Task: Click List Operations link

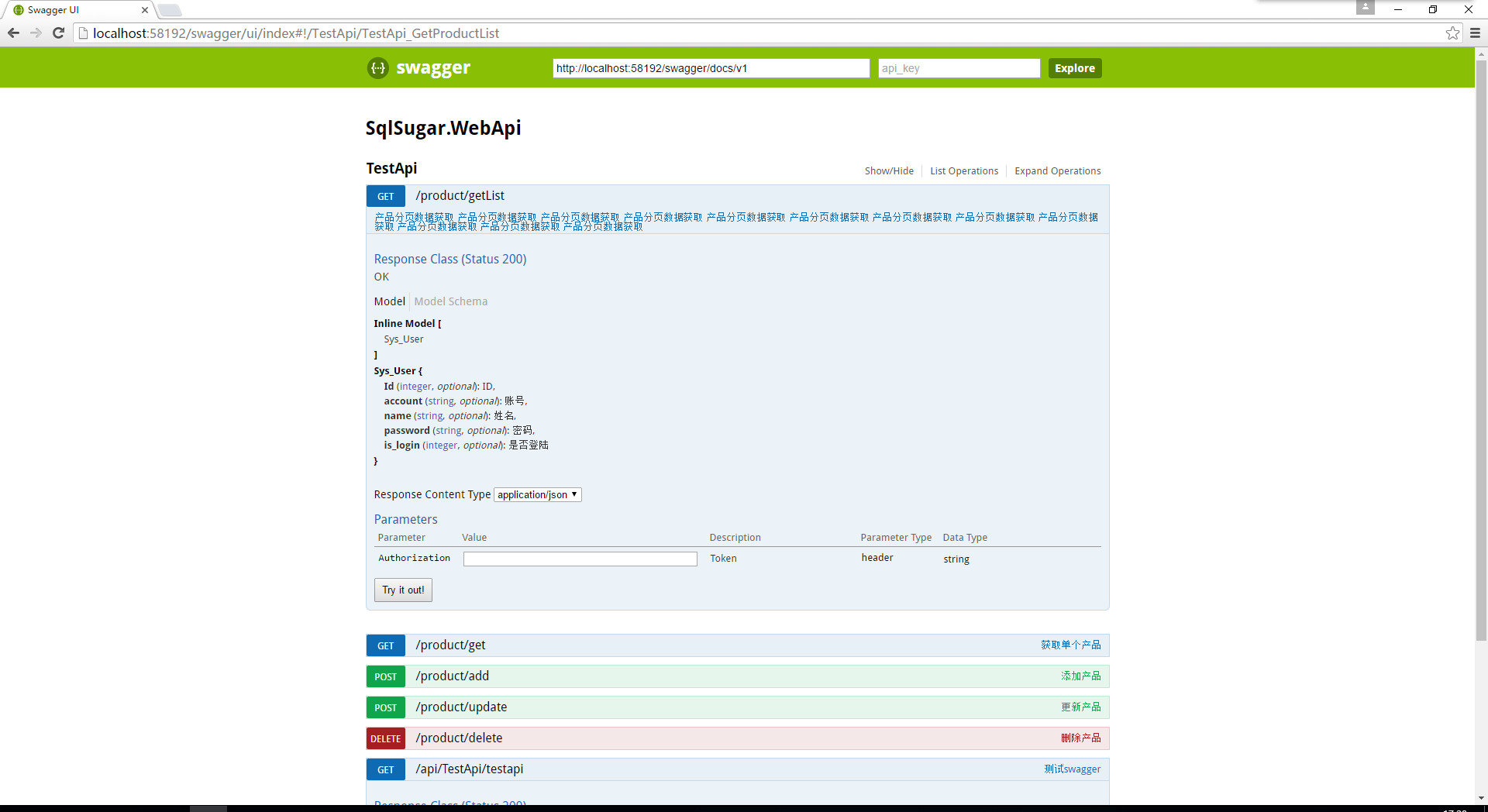Action: [964, 171]
